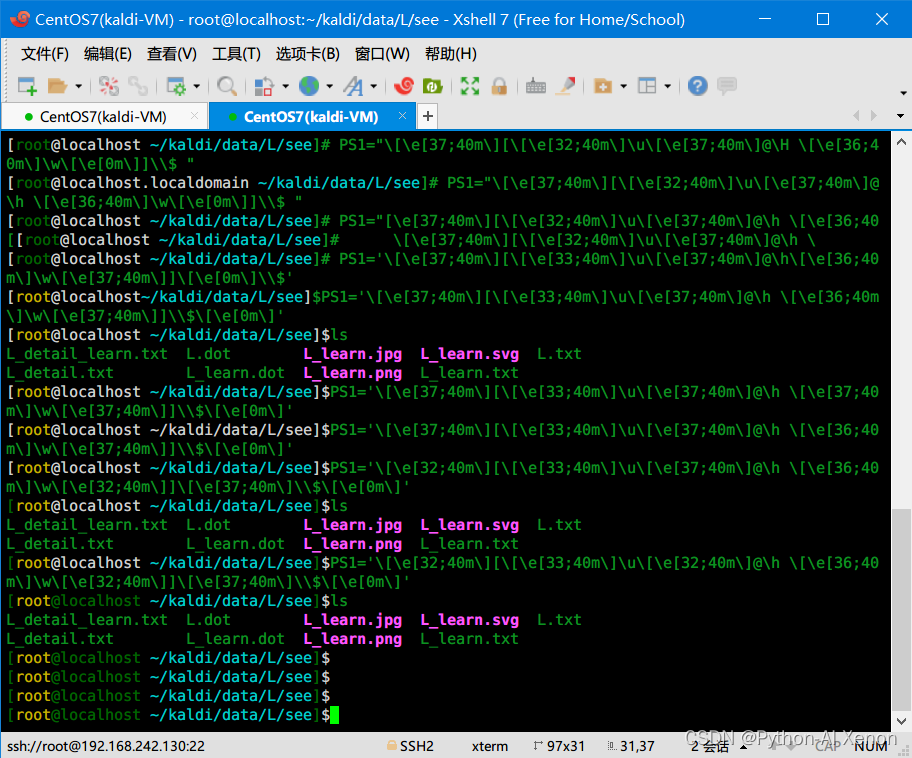
Task: Toggle full screen mode icon
Action: pos(470,86)
